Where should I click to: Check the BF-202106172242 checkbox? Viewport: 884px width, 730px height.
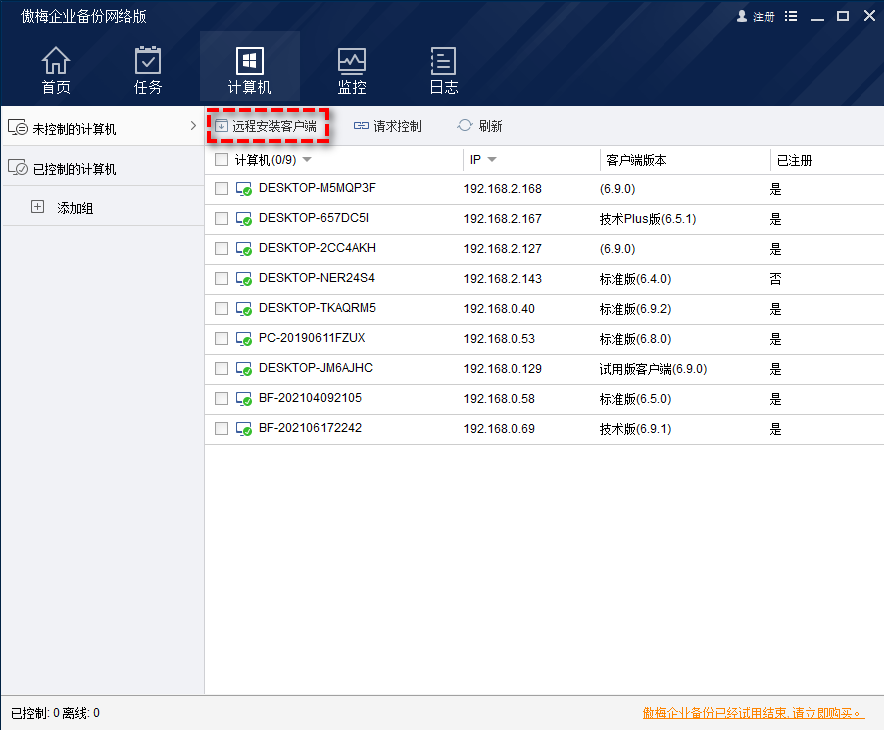[x=222, y=428]
